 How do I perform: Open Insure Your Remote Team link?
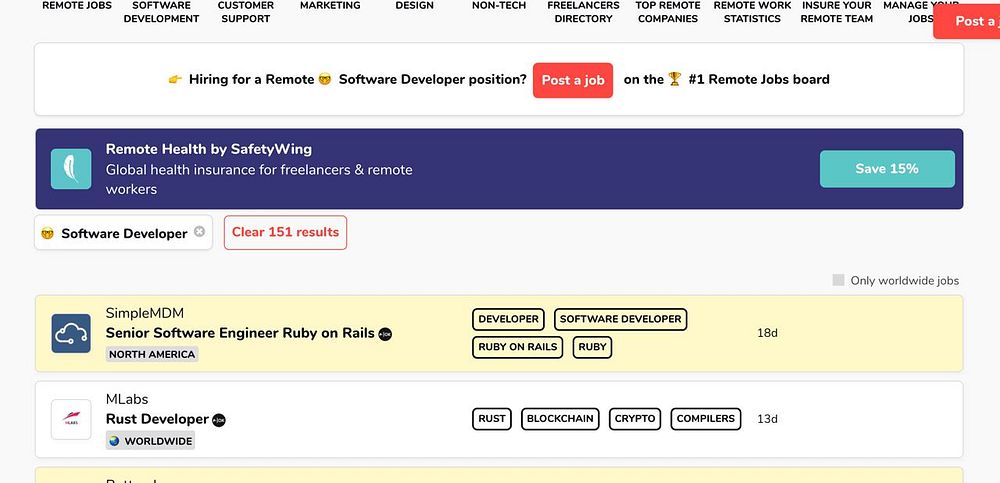coord(837,12)
